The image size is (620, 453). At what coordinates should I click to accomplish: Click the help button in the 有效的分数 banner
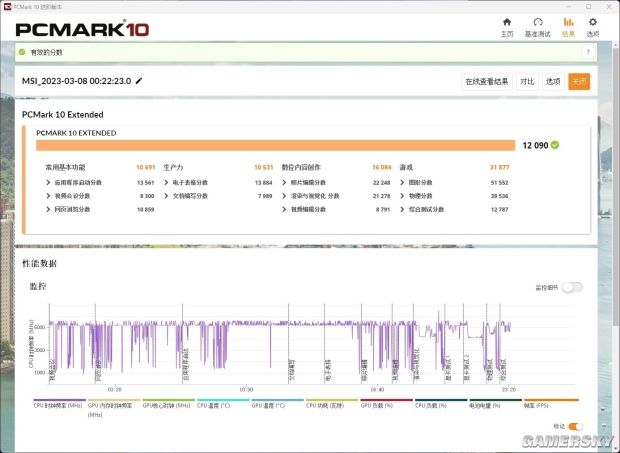[588, 52]
